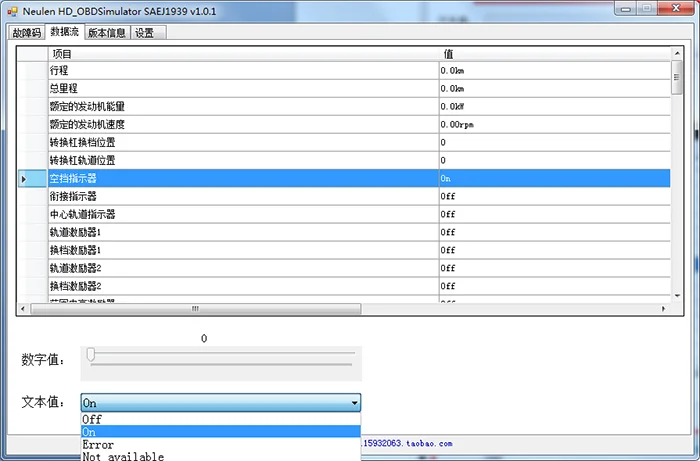Click the table's vertical scrollbar thumb
This screenshot has height=461, width=700.
(x=677, y=78)
